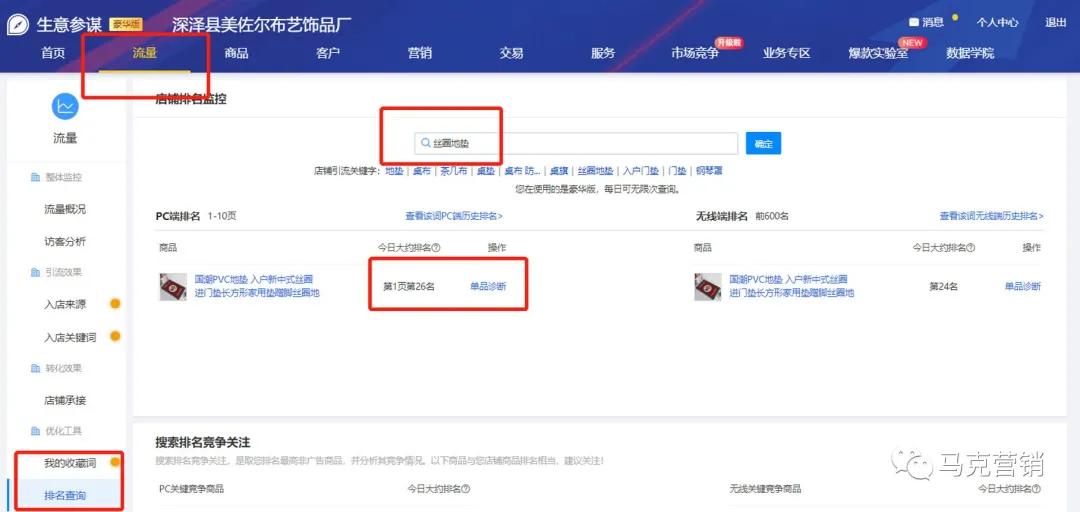Image resolution: width=1080 pixels, height=512 pixels.
Task: Open the 商品 tab
Action: coord(236,53)
